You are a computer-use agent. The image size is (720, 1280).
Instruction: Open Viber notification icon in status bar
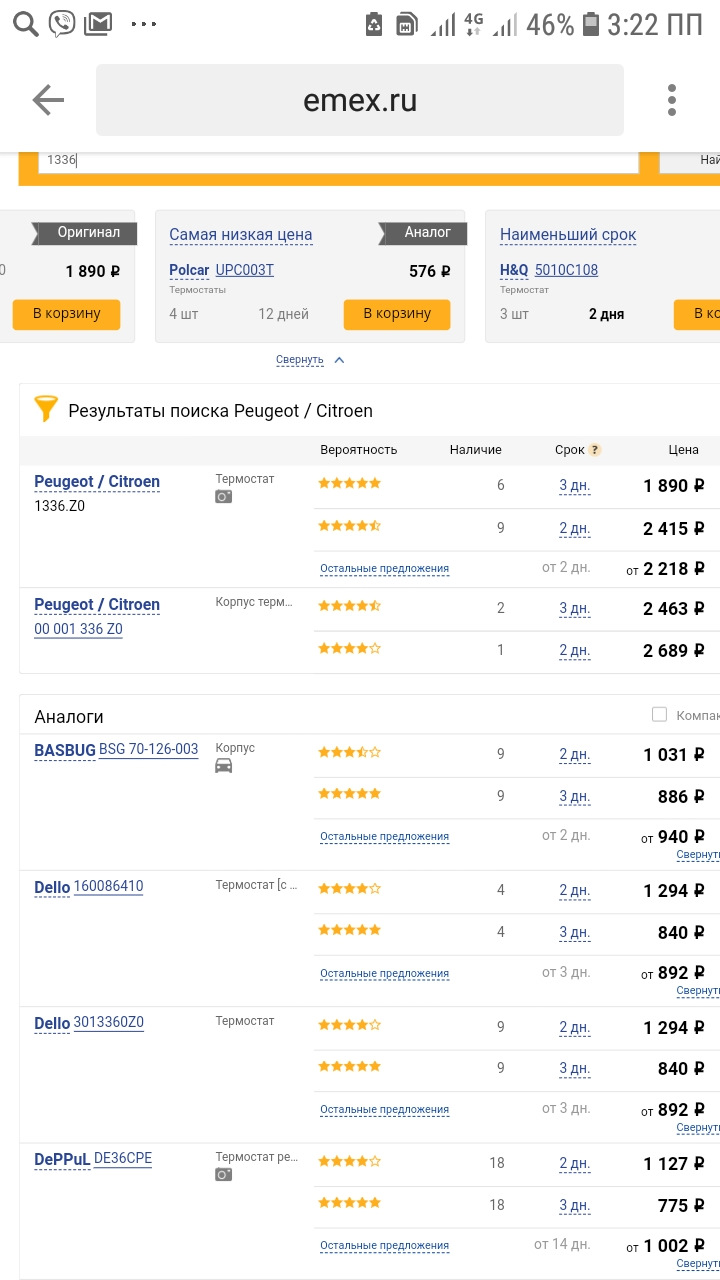(x=62, y=23)
